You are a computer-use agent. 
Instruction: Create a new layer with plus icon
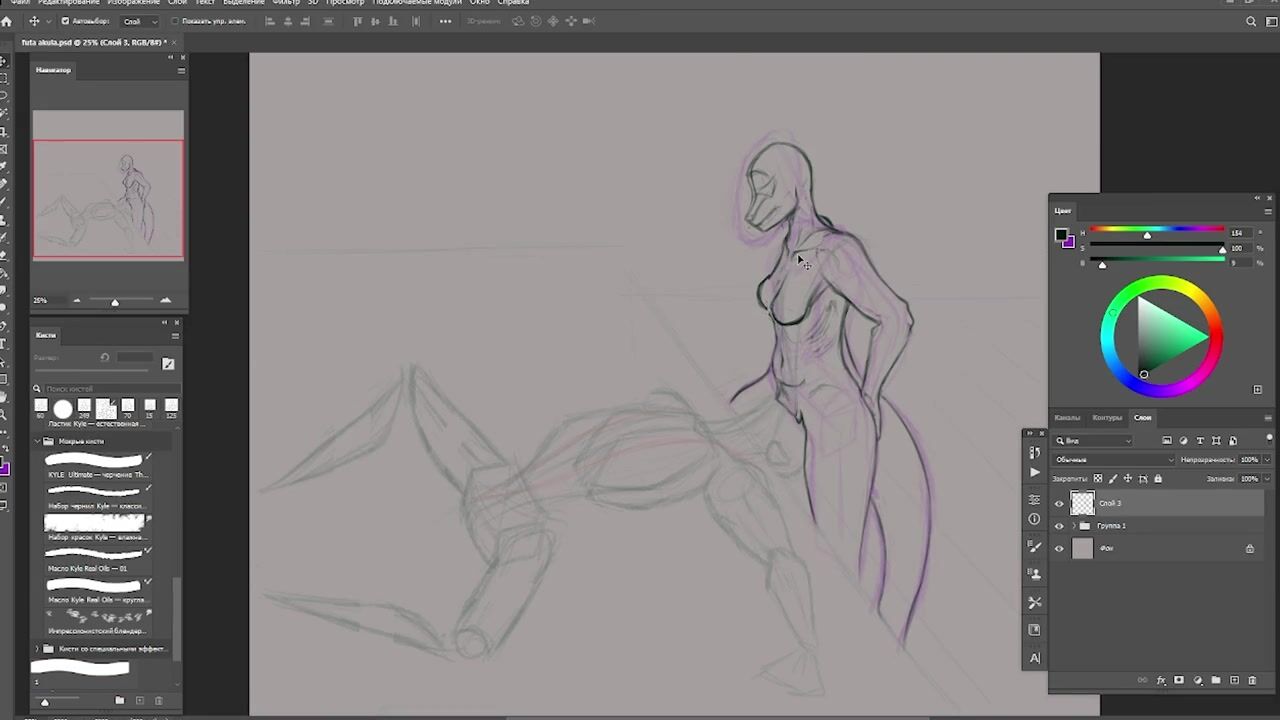pos(1234,680)
